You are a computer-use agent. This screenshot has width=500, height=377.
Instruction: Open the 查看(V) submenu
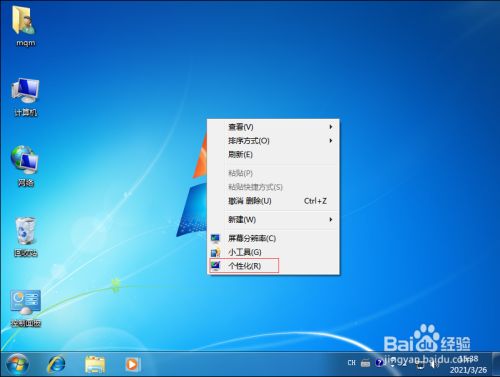coord(273,127)
